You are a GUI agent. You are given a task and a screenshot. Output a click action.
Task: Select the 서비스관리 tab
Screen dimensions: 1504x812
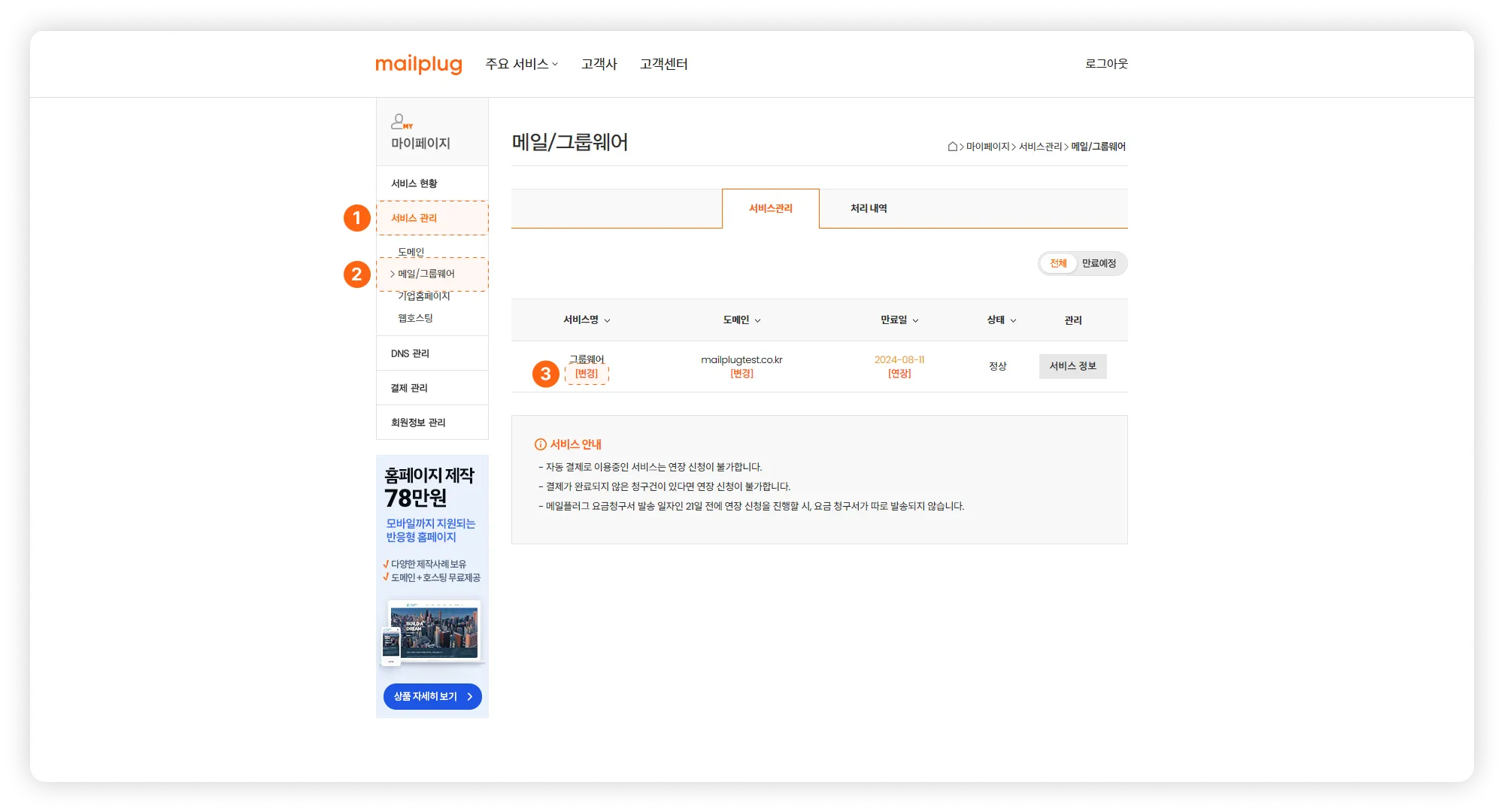[x=770, y=208]
